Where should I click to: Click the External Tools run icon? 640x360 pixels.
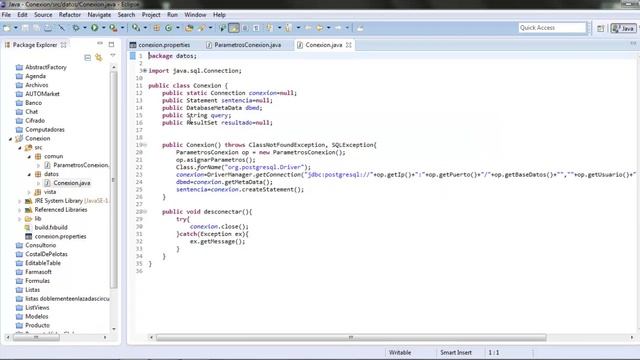[113, 28]
